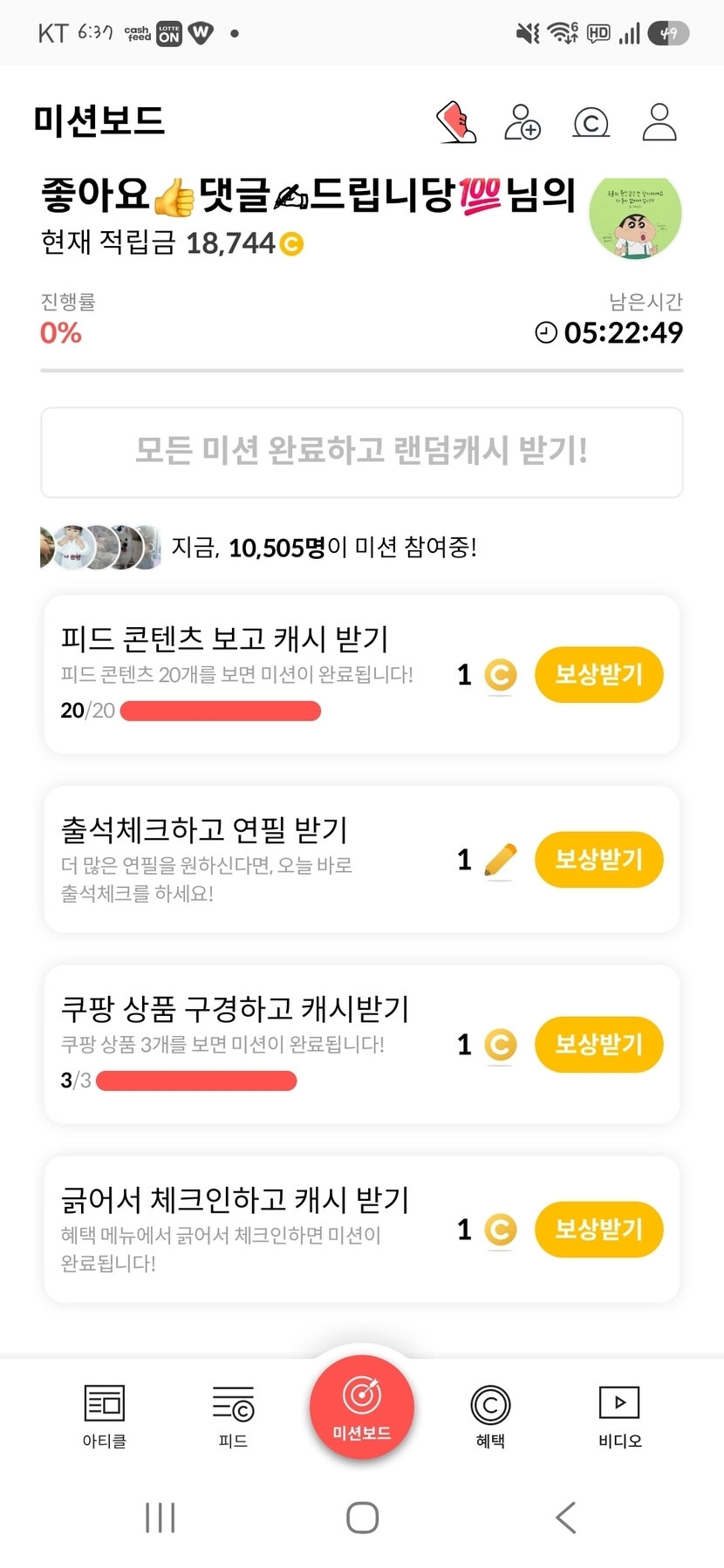Tap the Android back navigation button
724x1568 pixels.
(x=566, y=1517)
